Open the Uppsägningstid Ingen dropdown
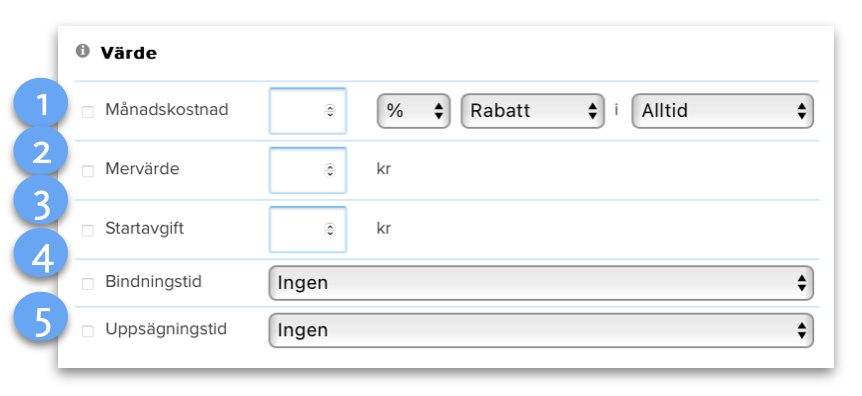Screen dimensions: 862x396 coord(541,331)
